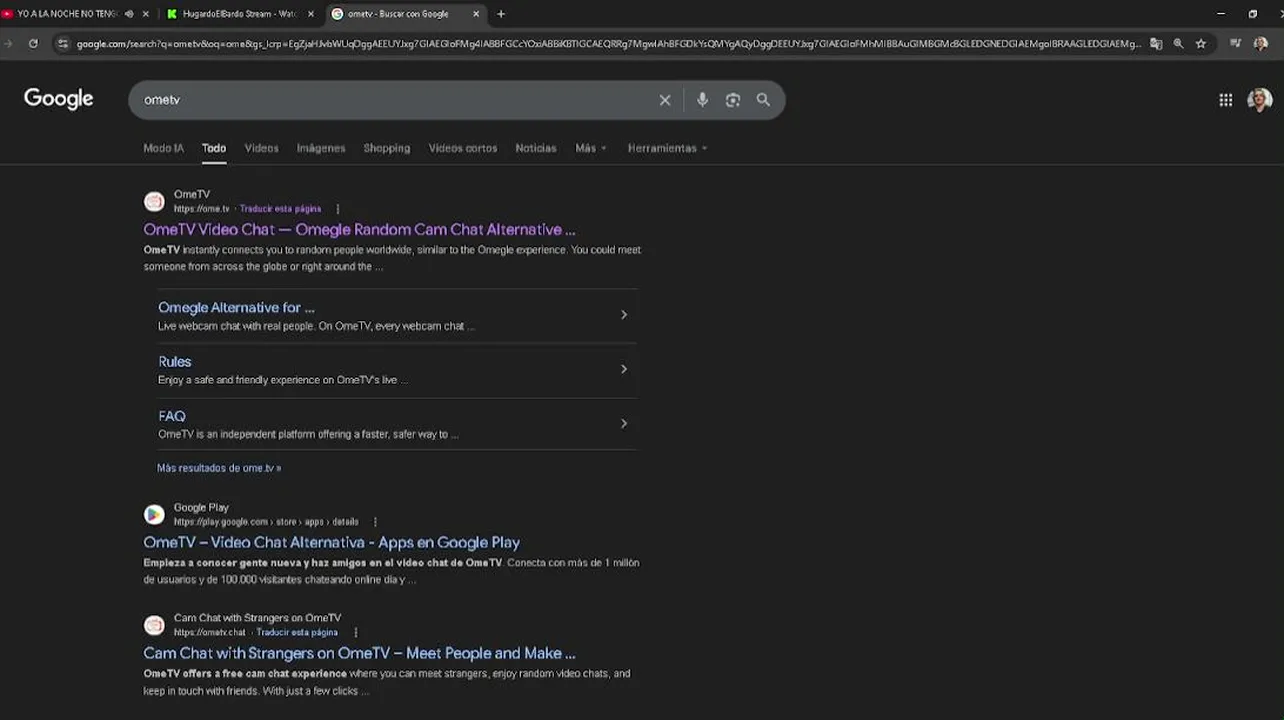
Task: Expand the Herramientas dropdown
Action: (x=667, y=148)
